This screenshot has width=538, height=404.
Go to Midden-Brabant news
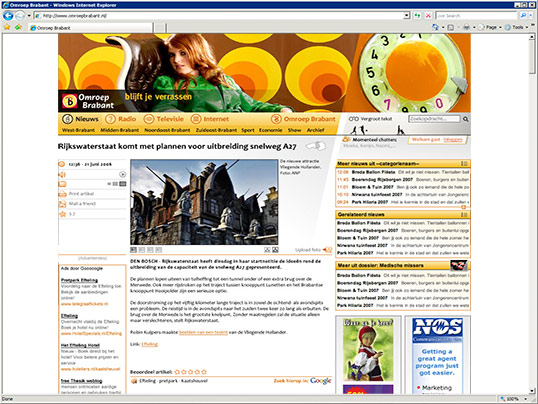point(119,130)
